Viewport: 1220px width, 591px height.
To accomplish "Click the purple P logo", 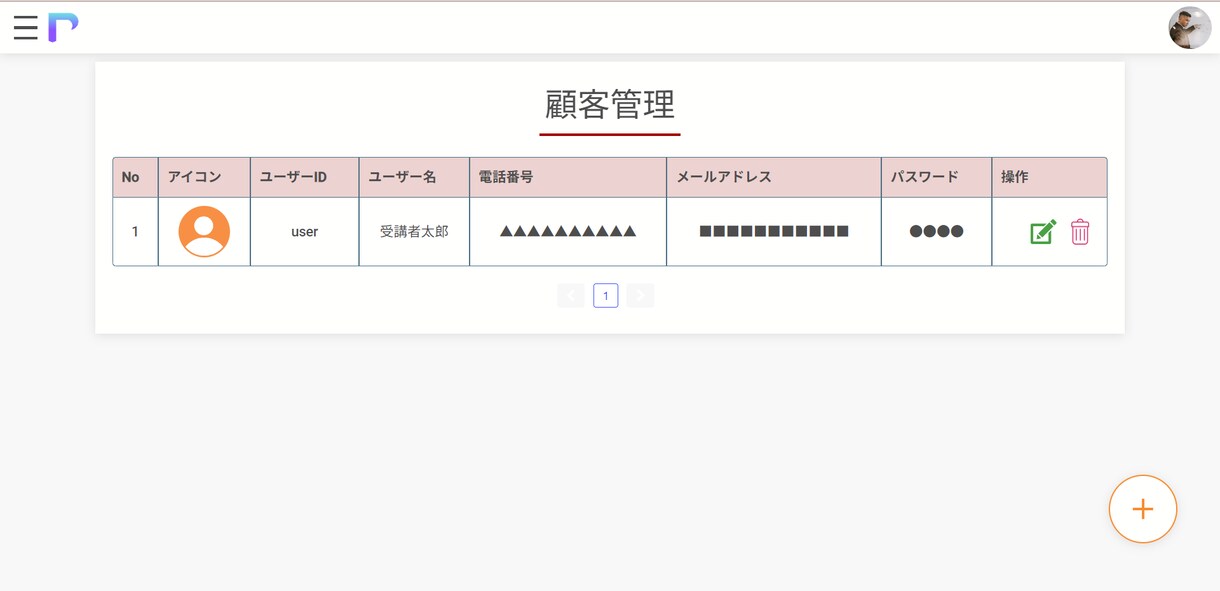I will 63,28.
